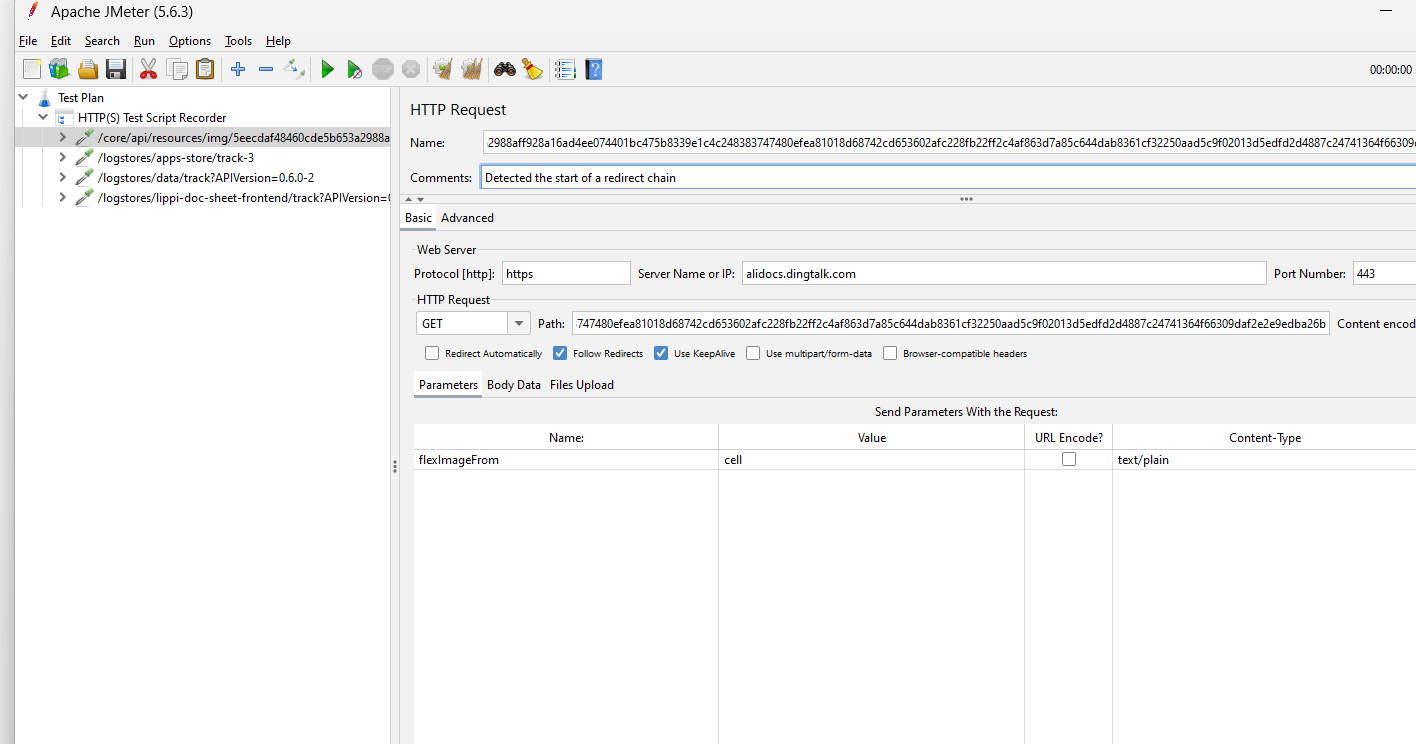
Task: Click the Server Name or IP field
Action: (1004, 273)
